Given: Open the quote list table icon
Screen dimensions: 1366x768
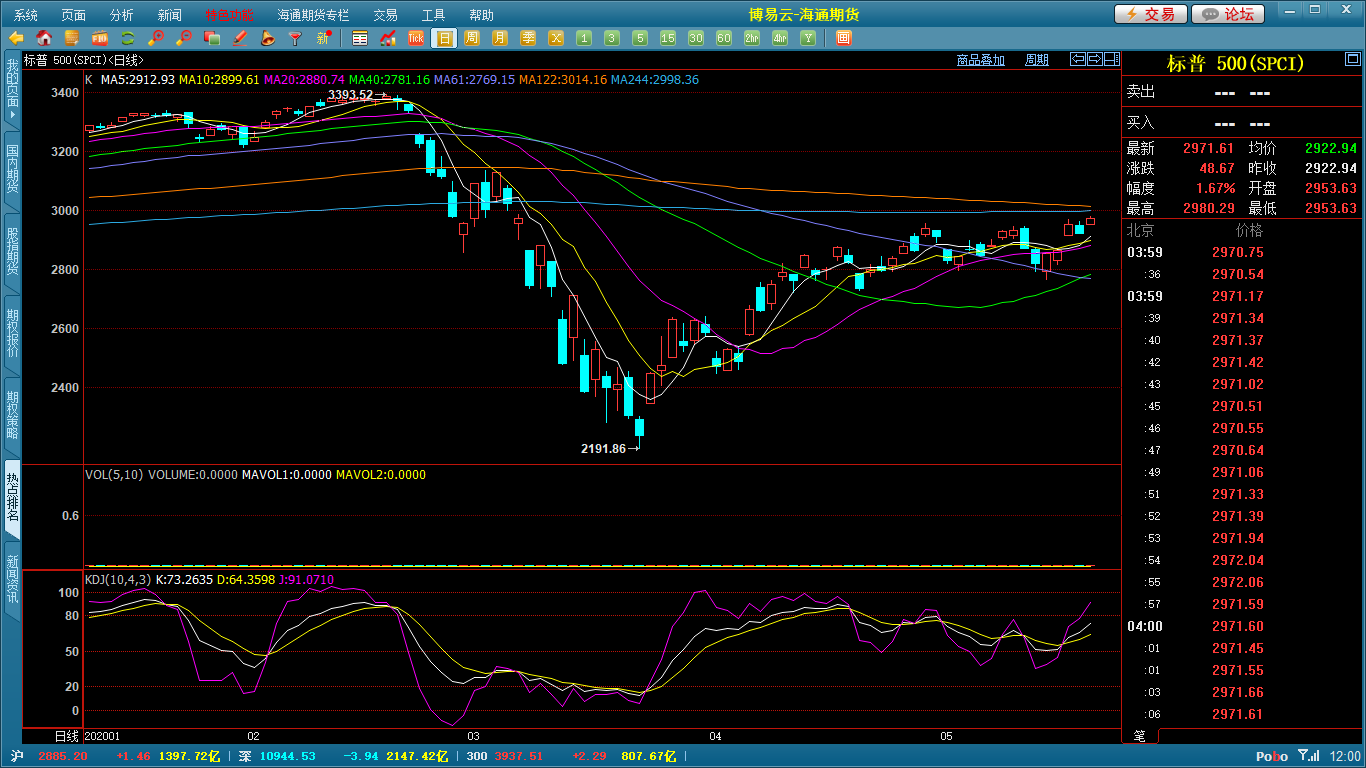Looking at the screenshot, I should click(x=360, y=38).
